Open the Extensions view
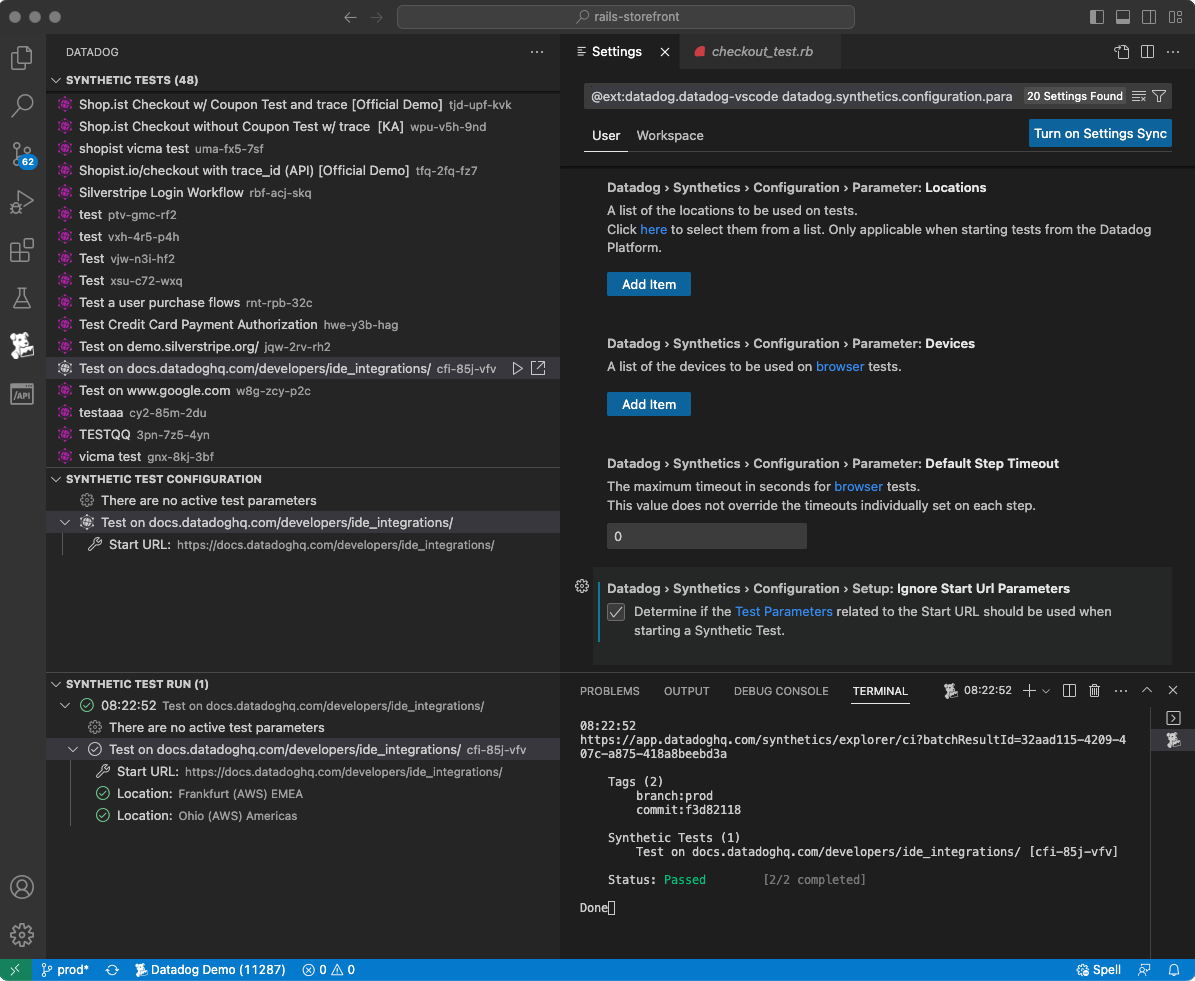 pyautogui.click(x=22, y=250)
